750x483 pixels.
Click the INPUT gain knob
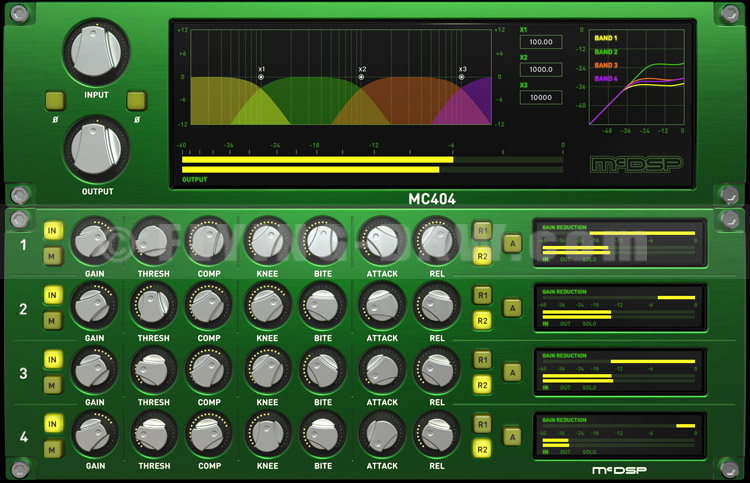(x=96, y=52)
